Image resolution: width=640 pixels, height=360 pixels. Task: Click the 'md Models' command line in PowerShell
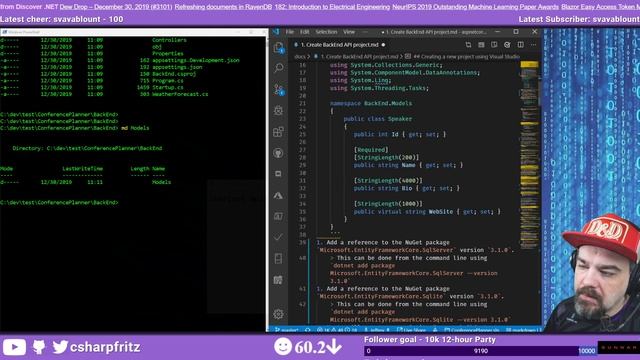pos(74,128)
